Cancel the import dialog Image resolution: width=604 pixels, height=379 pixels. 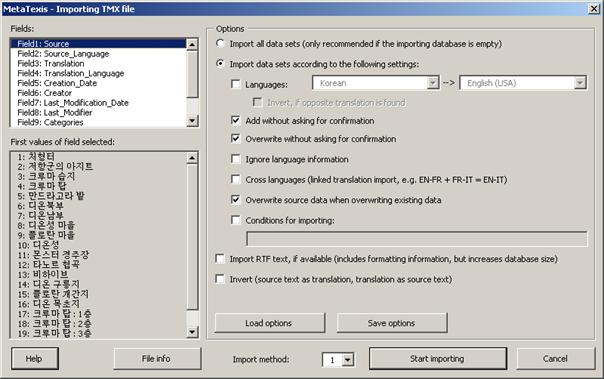(x=555, y=359)
